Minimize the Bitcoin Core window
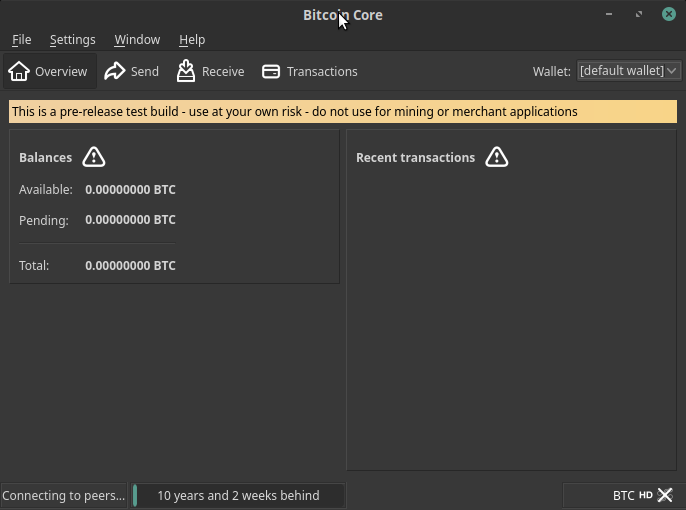Viewport: 686px width, 510px height. [x=609, y=14]
